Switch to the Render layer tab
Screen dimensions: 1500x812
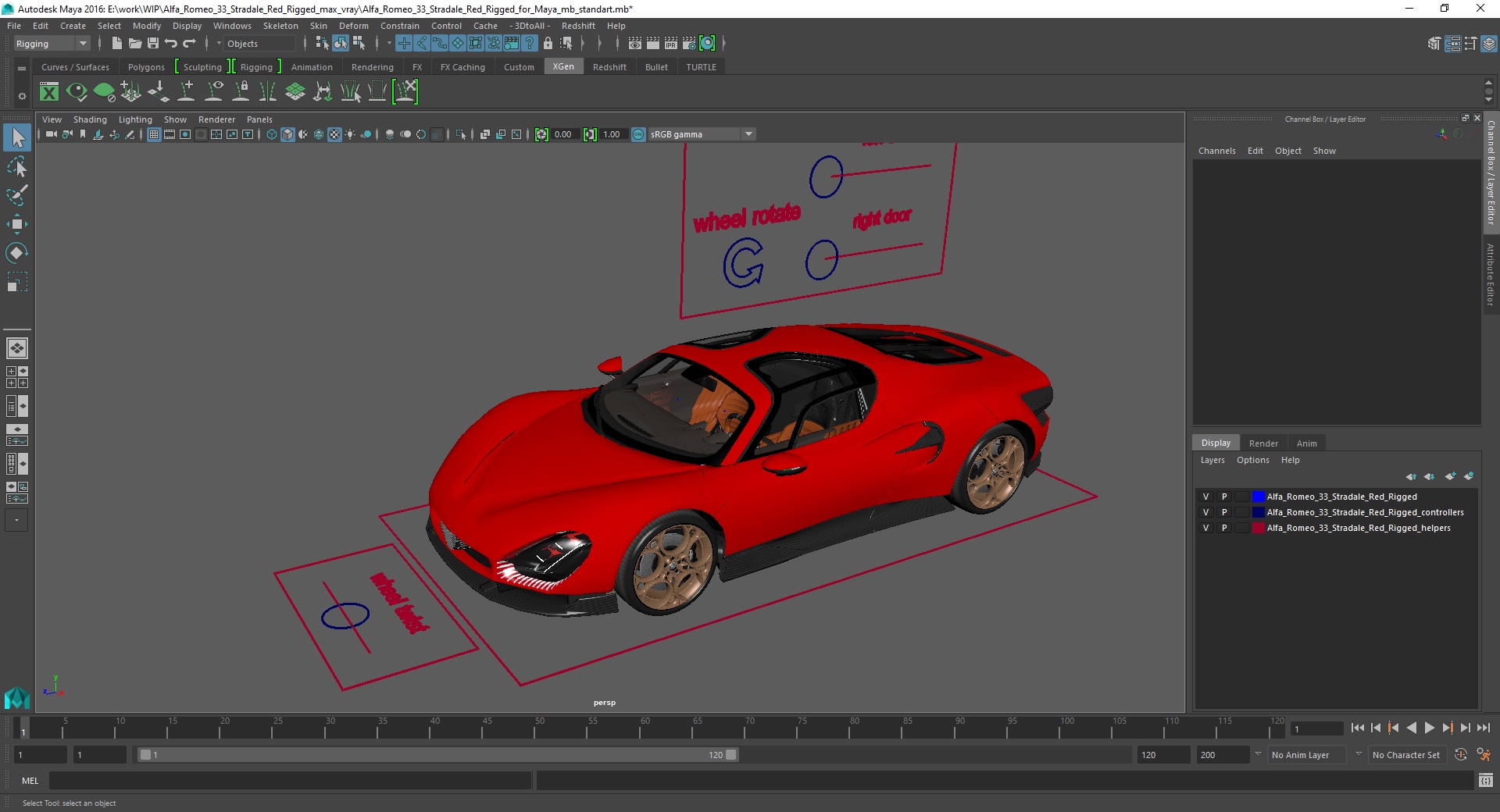(1263, 443)
